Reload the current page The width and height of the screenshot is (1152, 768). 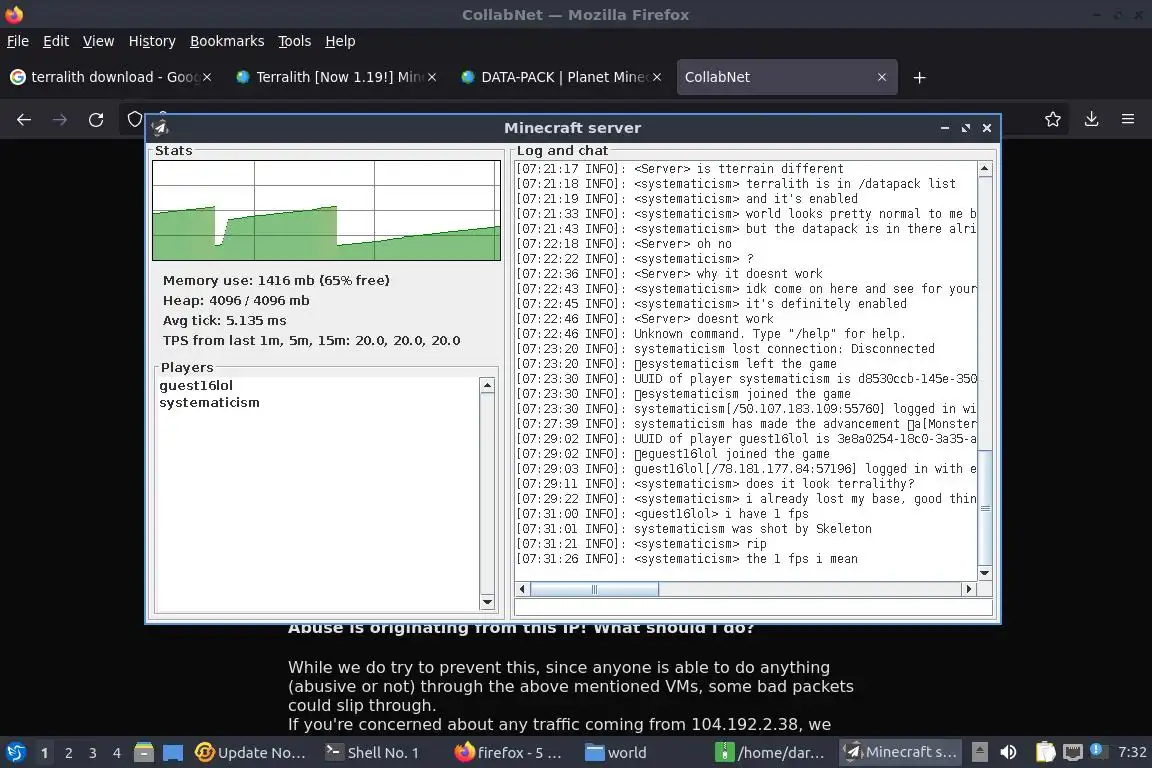(96, 119)
